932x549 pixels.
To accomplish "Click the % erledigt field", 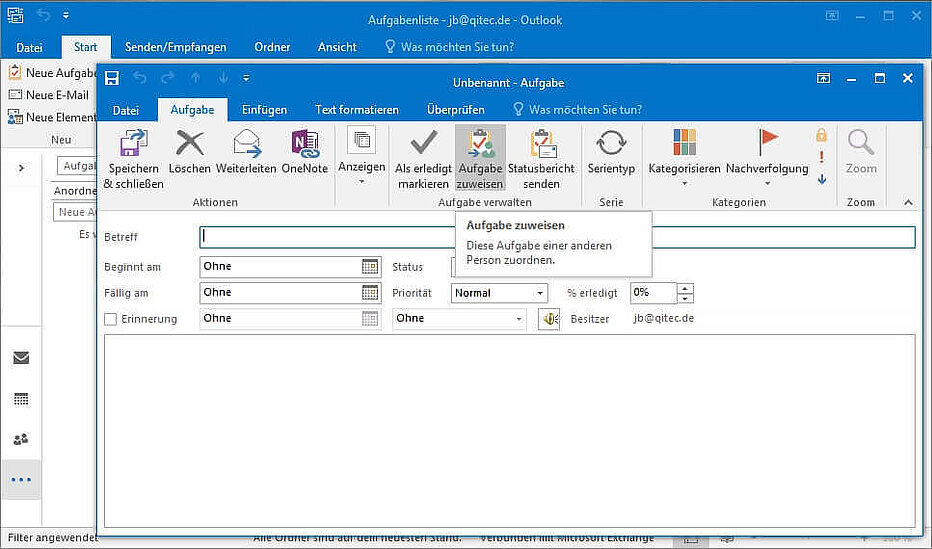I will (x=654, y=293).
